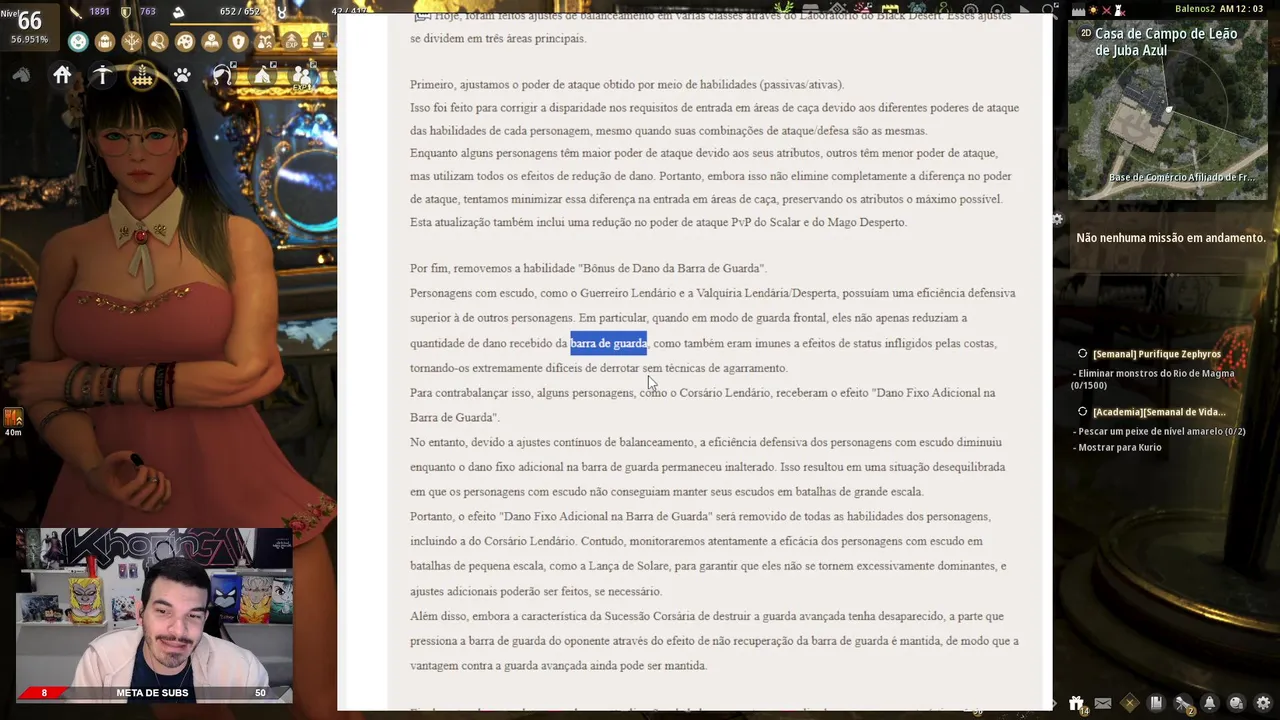
Task: Click the person reading book buff icon
Action: 211,42
